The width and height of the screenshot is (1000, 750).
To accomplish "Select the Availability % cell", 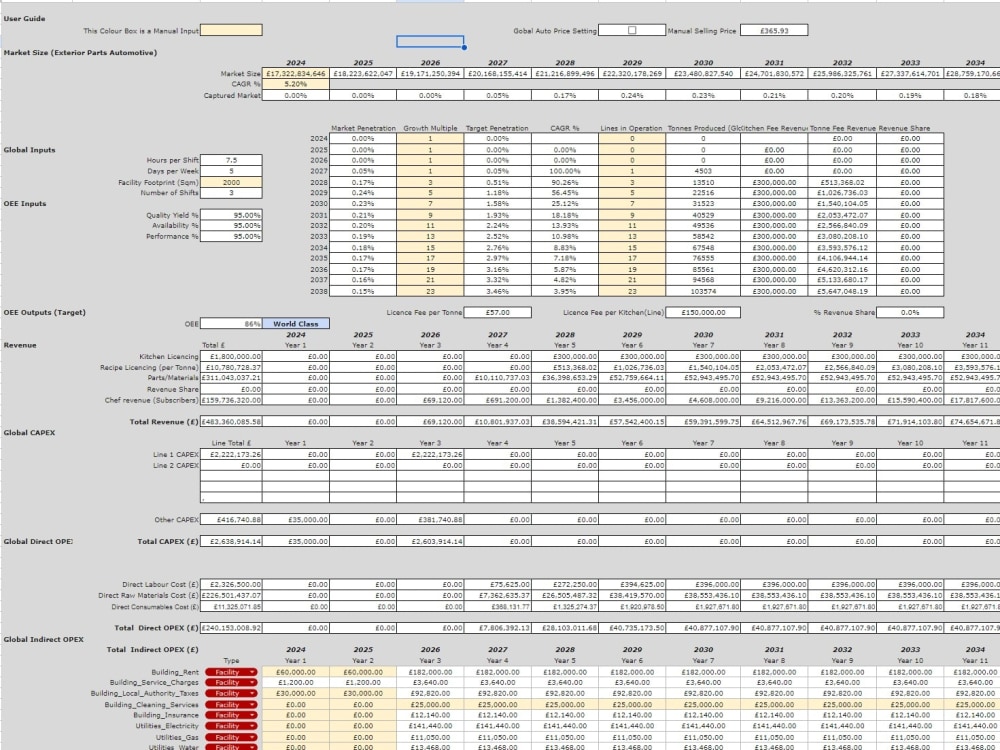I will point(231,225).
